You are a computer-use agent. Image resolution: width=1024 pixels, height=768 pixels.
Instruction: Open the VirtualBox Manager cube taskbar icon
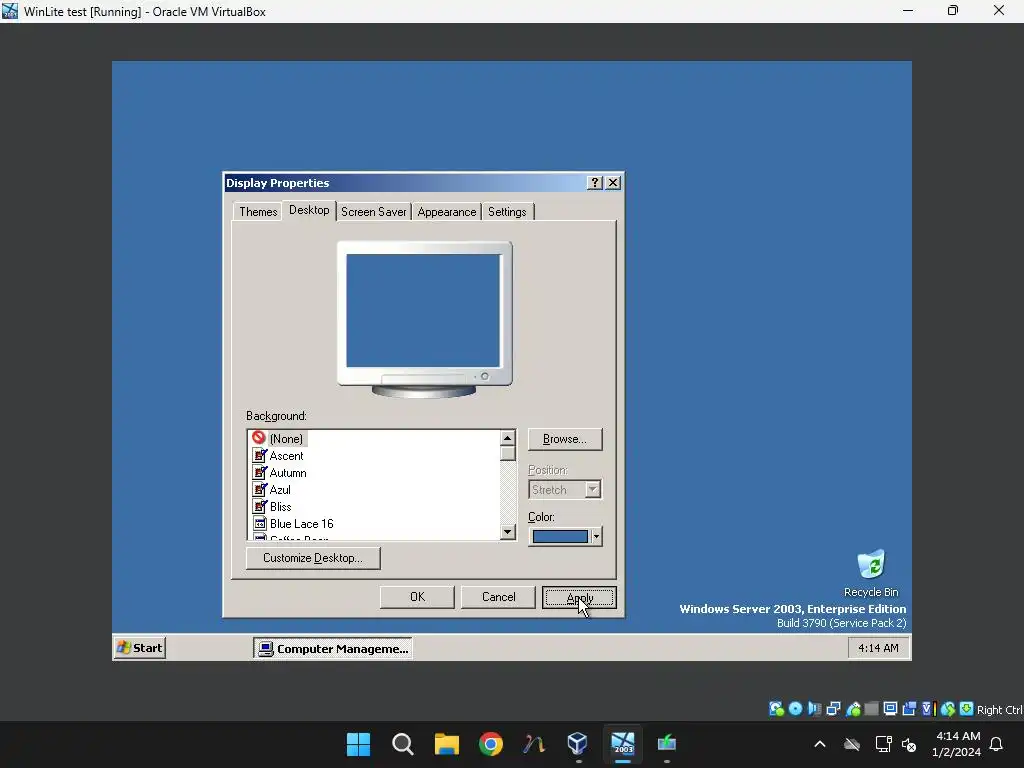(578, 744)
